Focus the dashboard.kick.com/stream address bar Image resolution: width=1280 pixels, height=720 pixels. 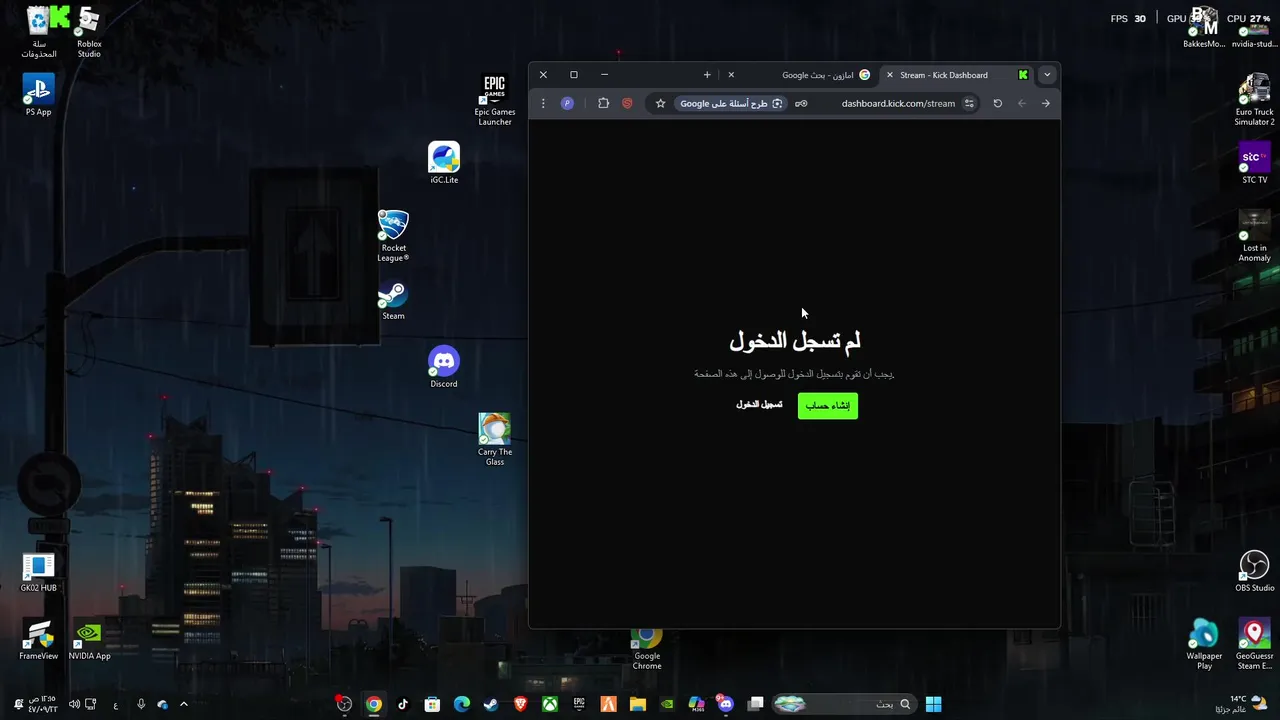coord(897,103)
